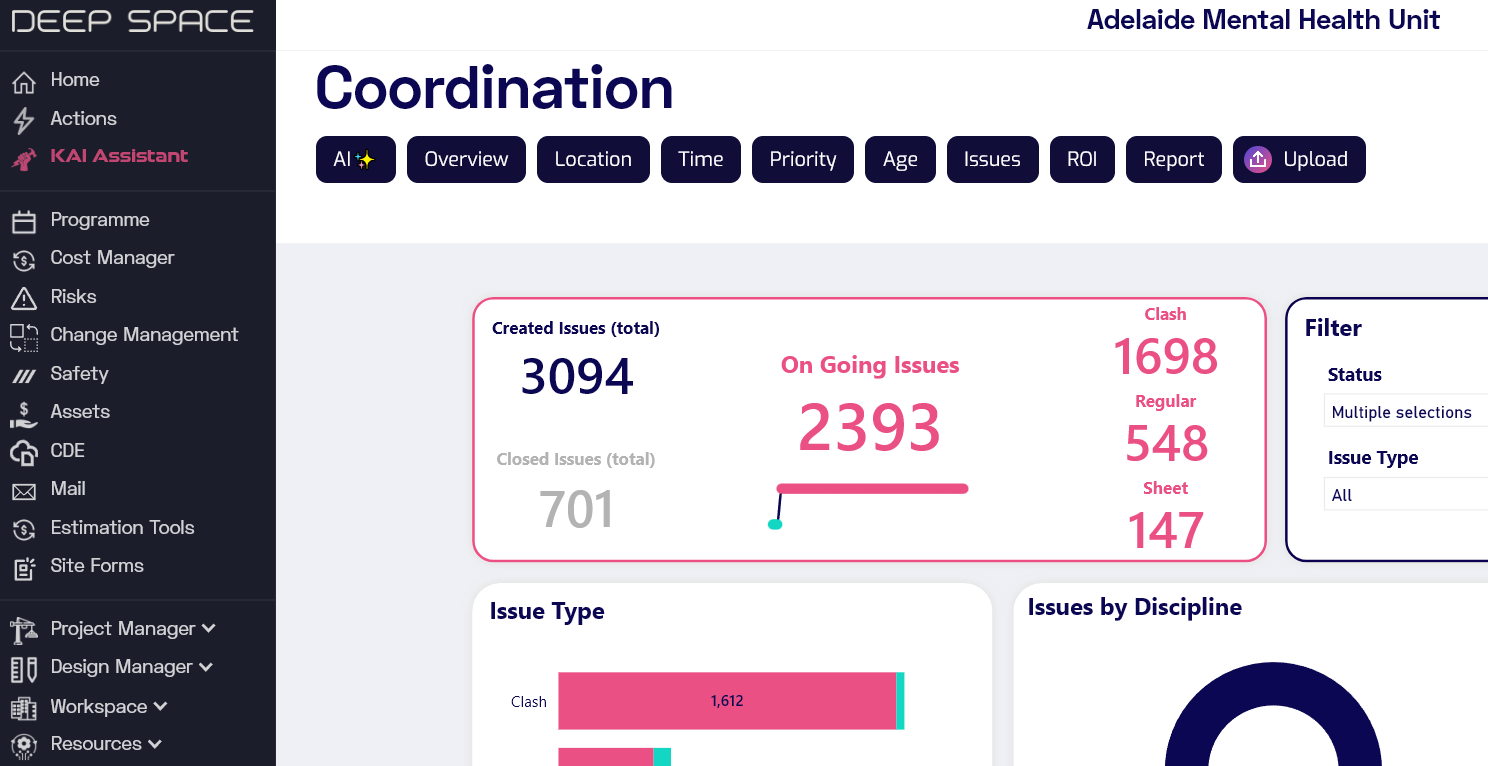Open the Estimation Tools link

coord(122,527)
